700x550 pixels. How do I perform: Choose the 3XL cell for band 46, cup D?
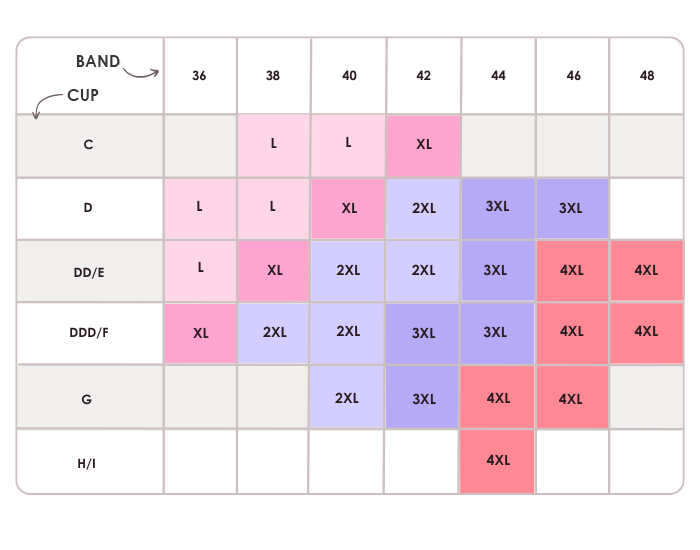click(572, 208)
